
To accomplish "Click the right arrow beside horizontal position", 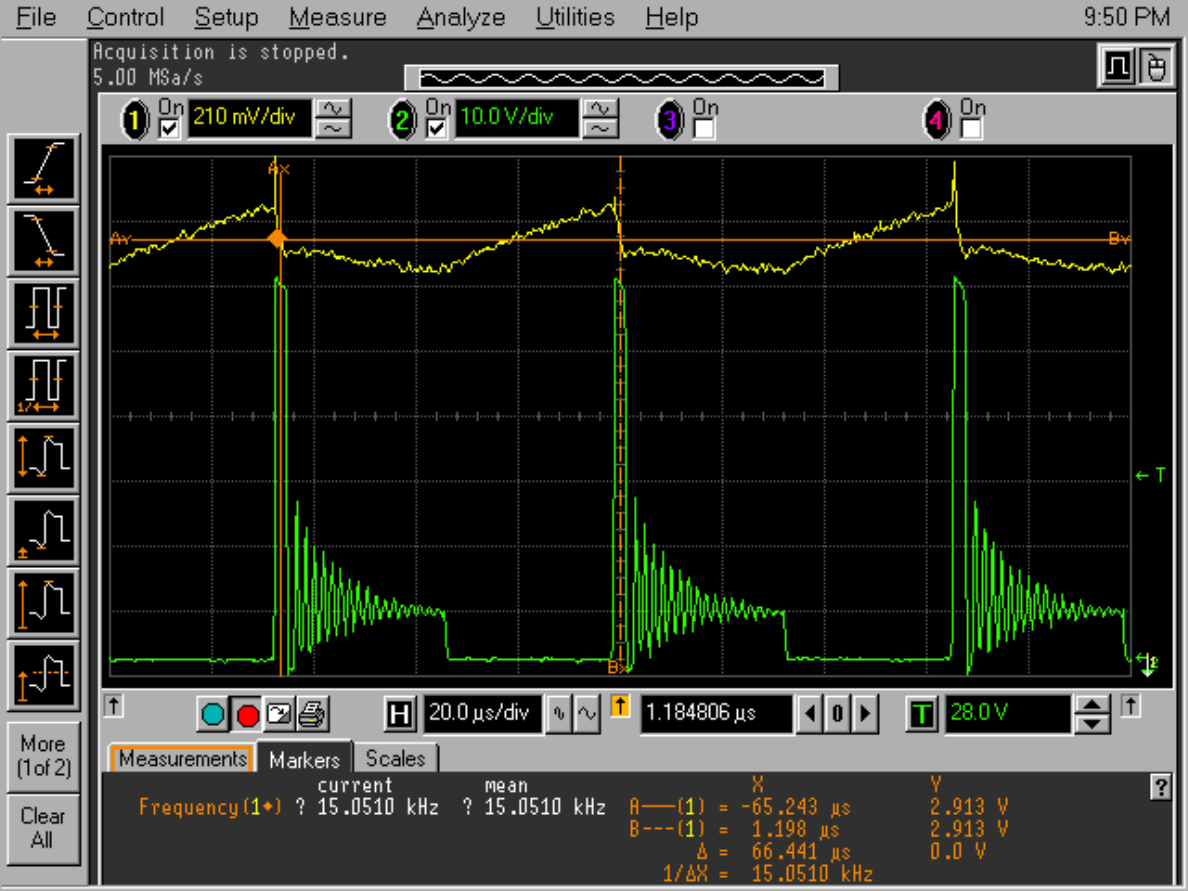I will point(865,714).
